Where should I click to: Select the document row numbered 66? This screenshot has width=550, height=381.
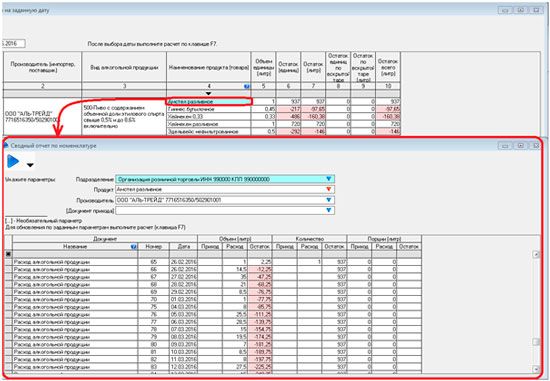[x=214, y=269]
